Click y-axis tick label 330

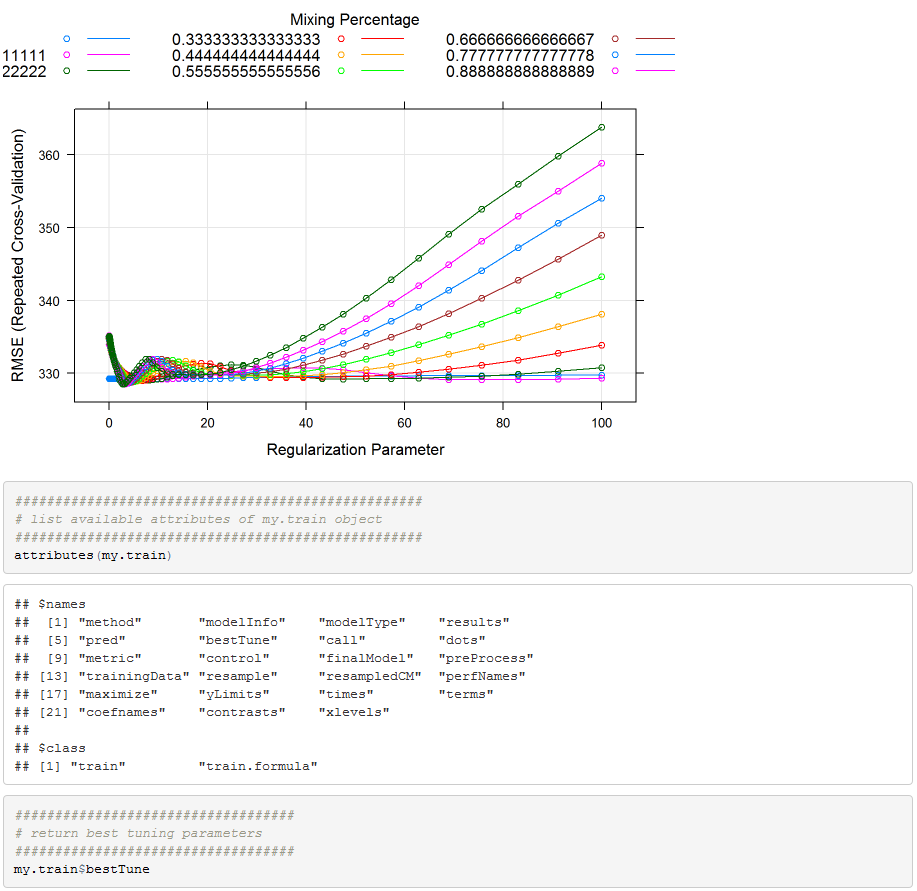[49, 374]
